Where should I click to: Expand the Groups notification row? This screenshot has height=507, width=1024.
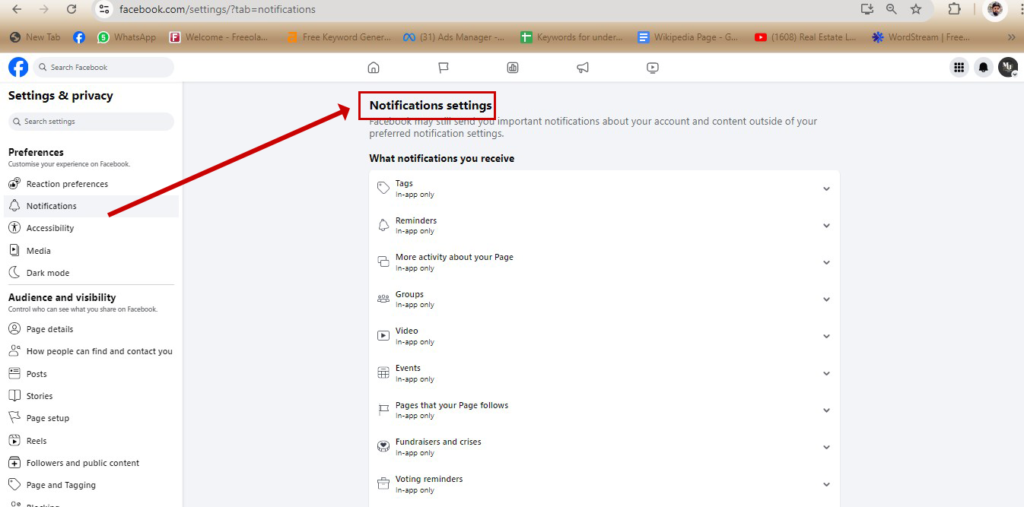point(604,299)
